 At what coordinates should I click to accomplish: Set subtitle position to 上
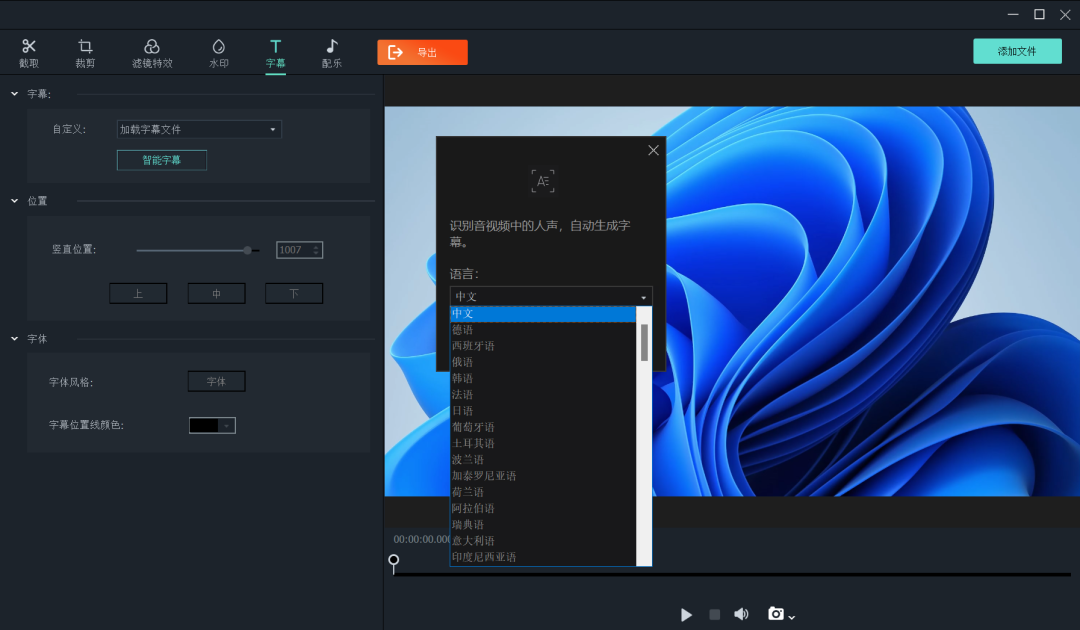tap(138, 293)
